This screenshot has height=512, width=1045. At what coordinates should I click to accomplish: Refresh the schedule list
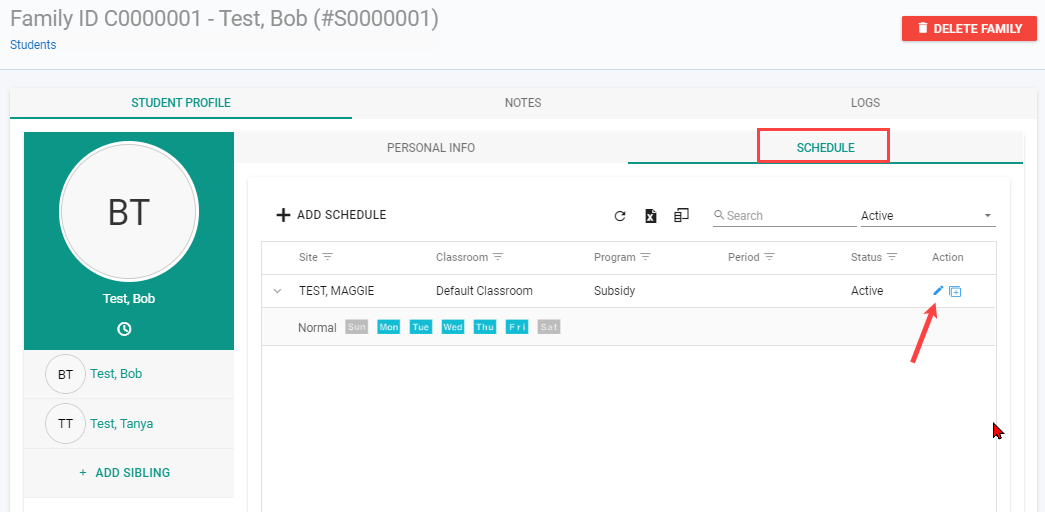[620, 216]
